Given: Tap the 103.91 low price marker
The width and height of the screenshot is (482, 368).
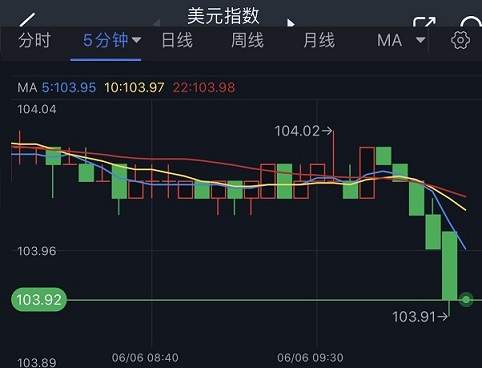Looking at the screenshot, I should (x=420, y=317).
